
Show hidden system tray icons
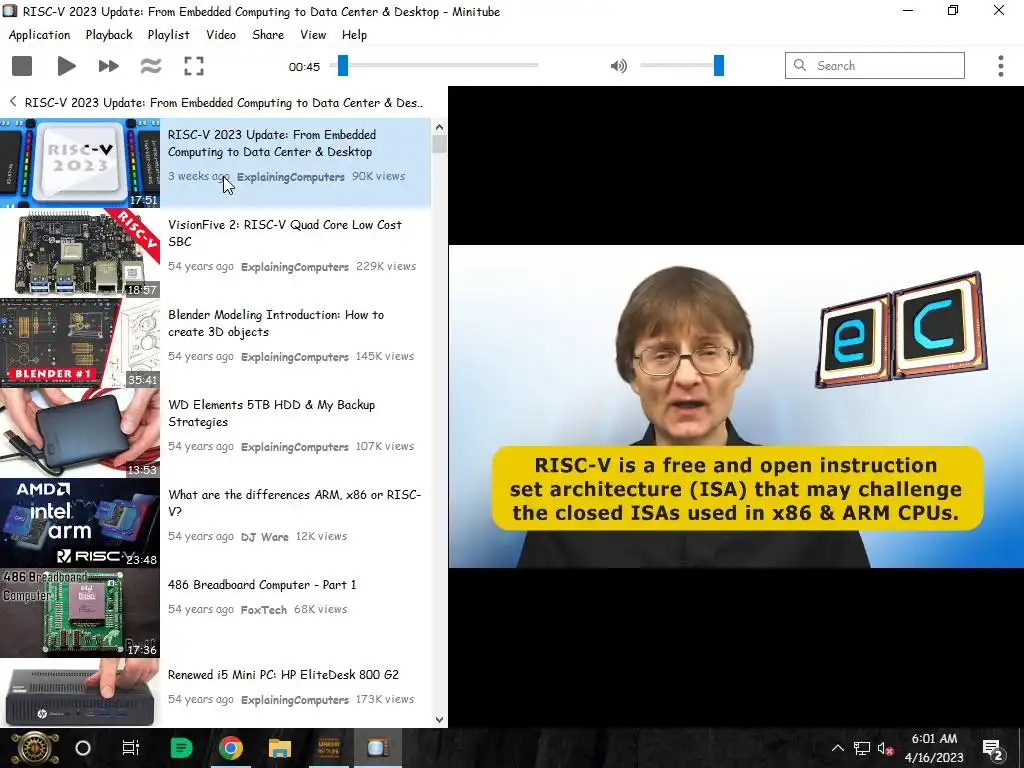[x=838, y=748]
